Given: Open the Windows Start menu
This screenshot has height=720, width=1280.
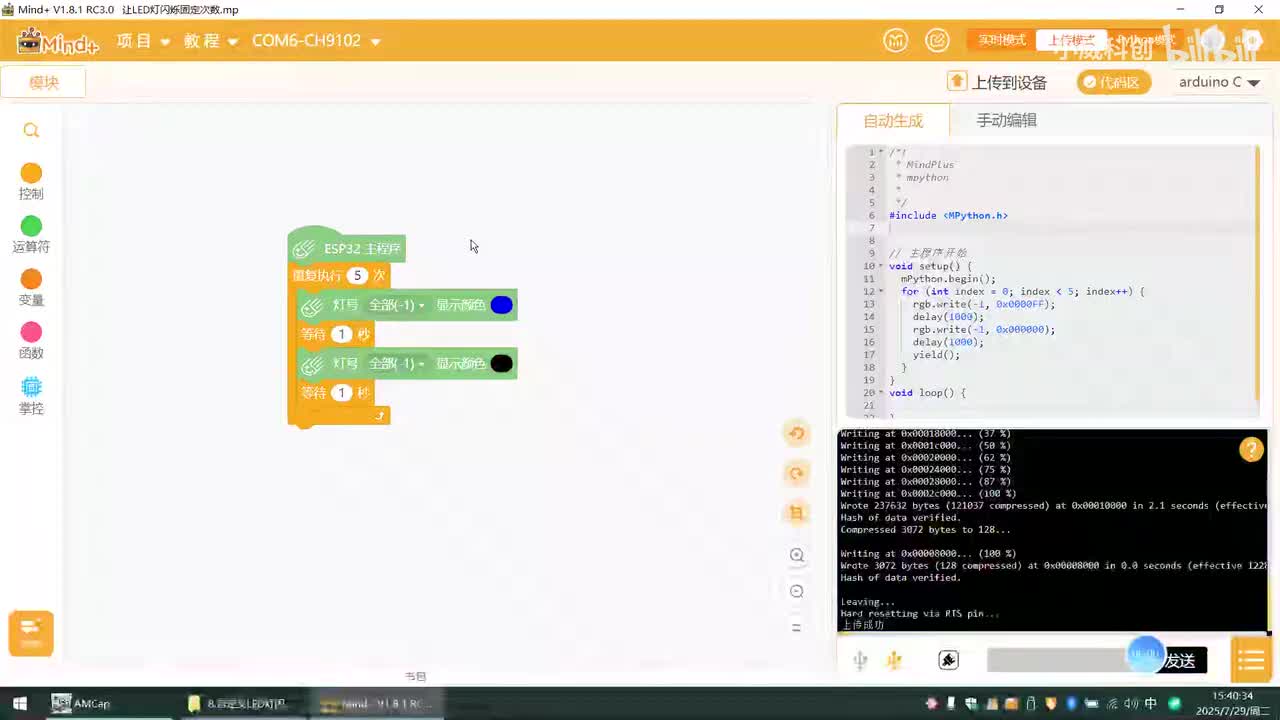Looking at the screenshot, I should (20, 703).
